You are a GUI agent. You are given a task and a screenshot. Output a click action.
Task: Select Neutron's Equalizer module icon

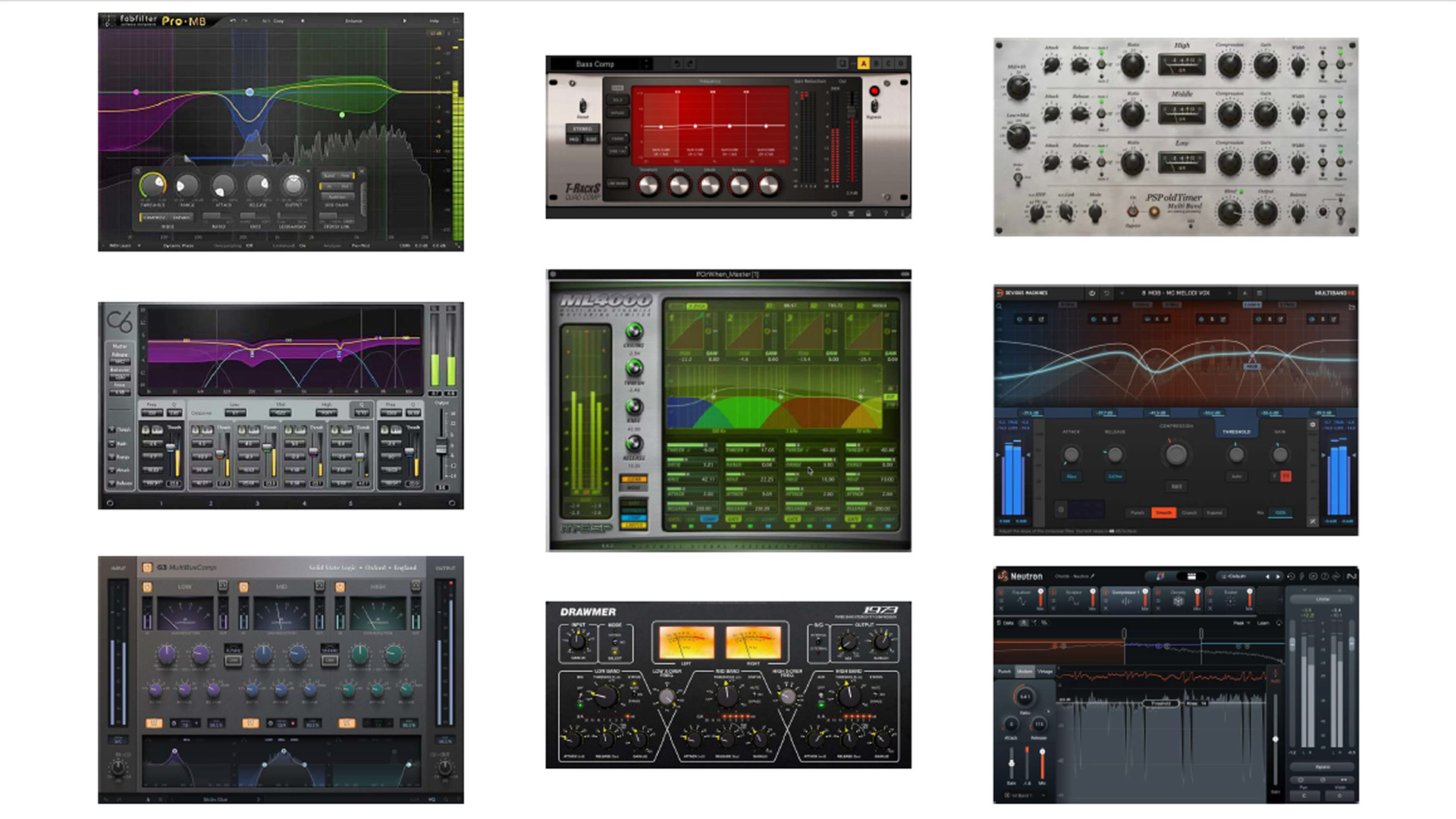[1021, 601]
